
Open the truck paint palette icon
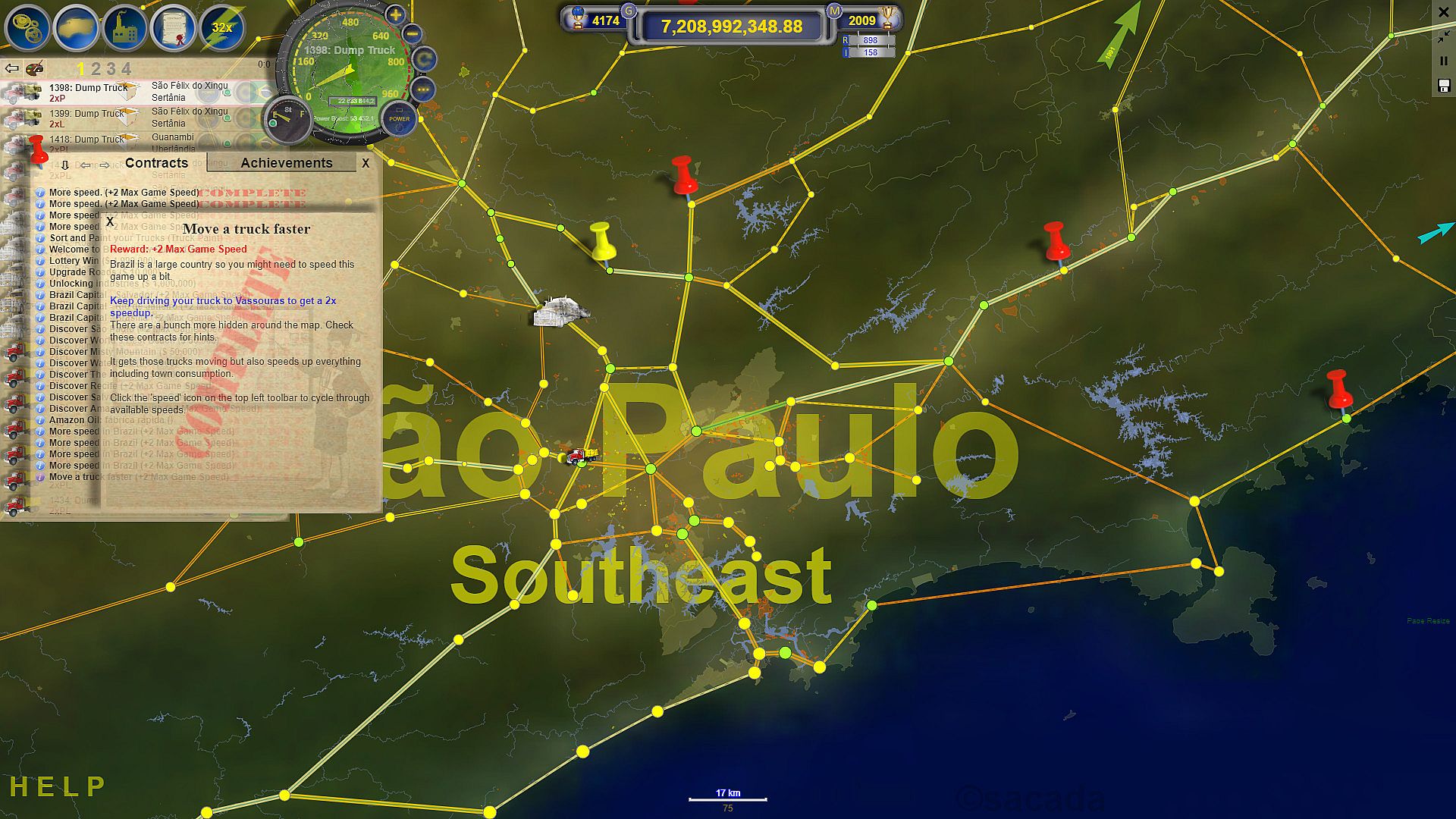(35, 69)
